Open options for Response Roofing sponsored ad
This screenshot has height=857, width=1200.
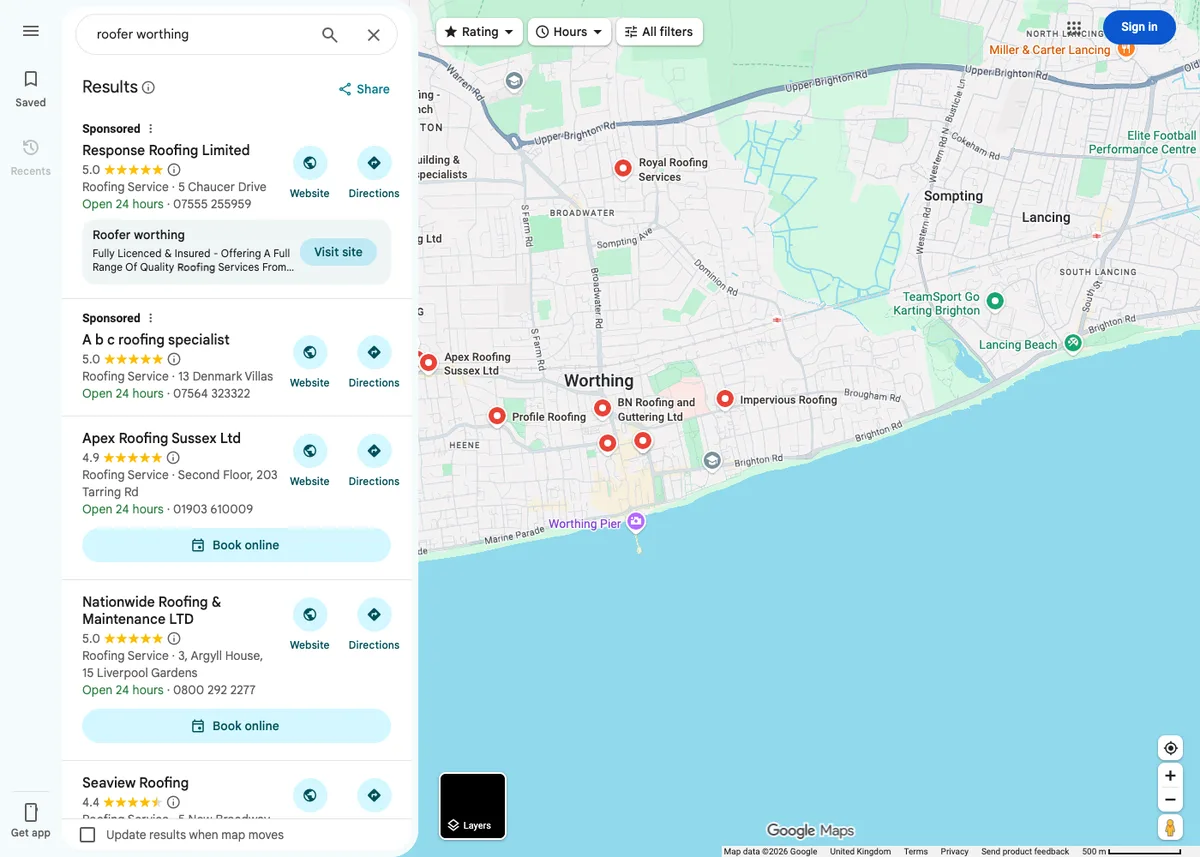151,129
